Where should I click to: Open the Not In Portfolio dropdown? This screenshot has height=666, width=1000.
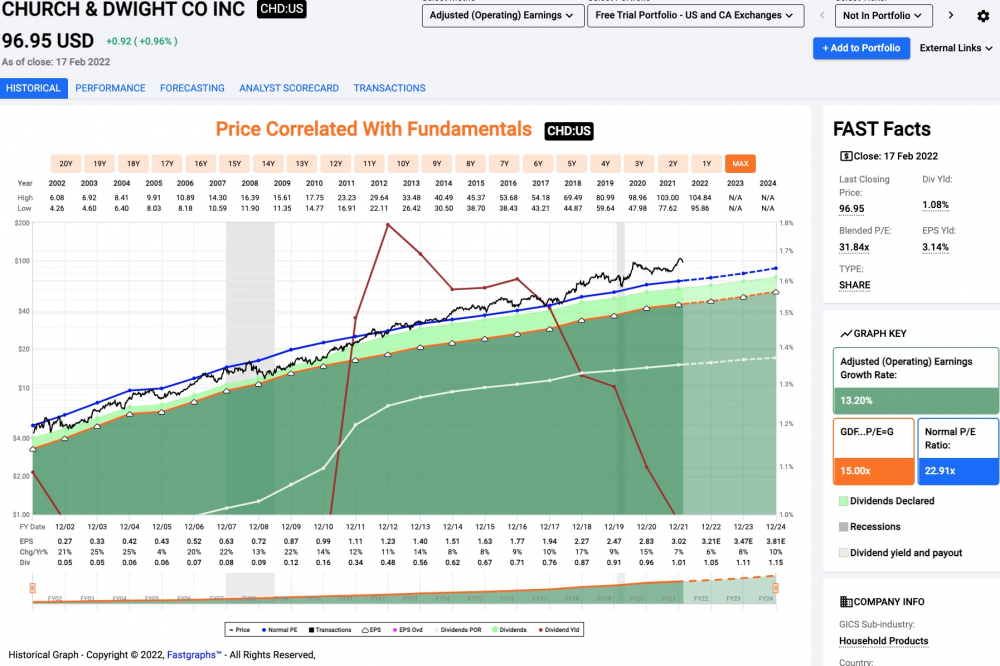[883, 15]
